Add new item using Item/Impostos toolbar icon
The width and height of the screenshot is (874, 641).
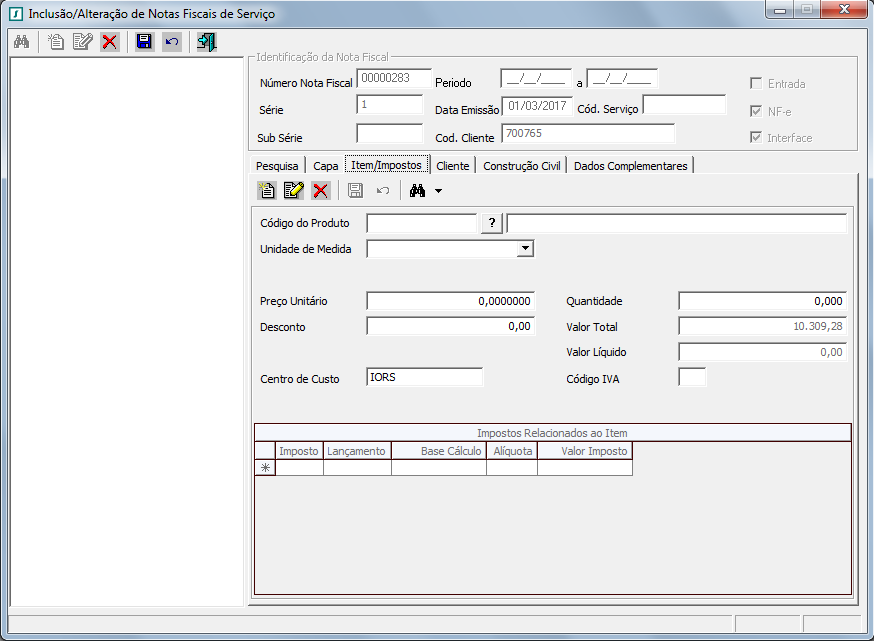coord(266,190)
